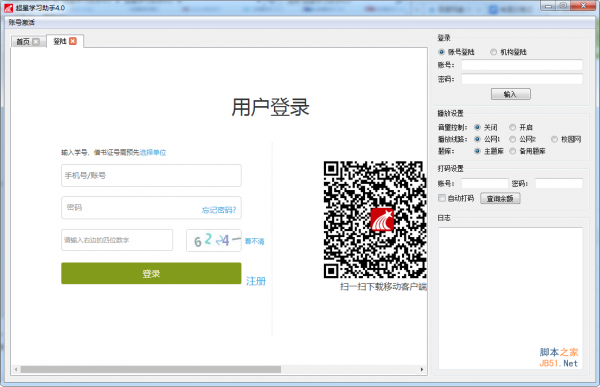This screenshot has height=387, width=600.
Task: Open the 注册 link
Action: tap(256, 281)
